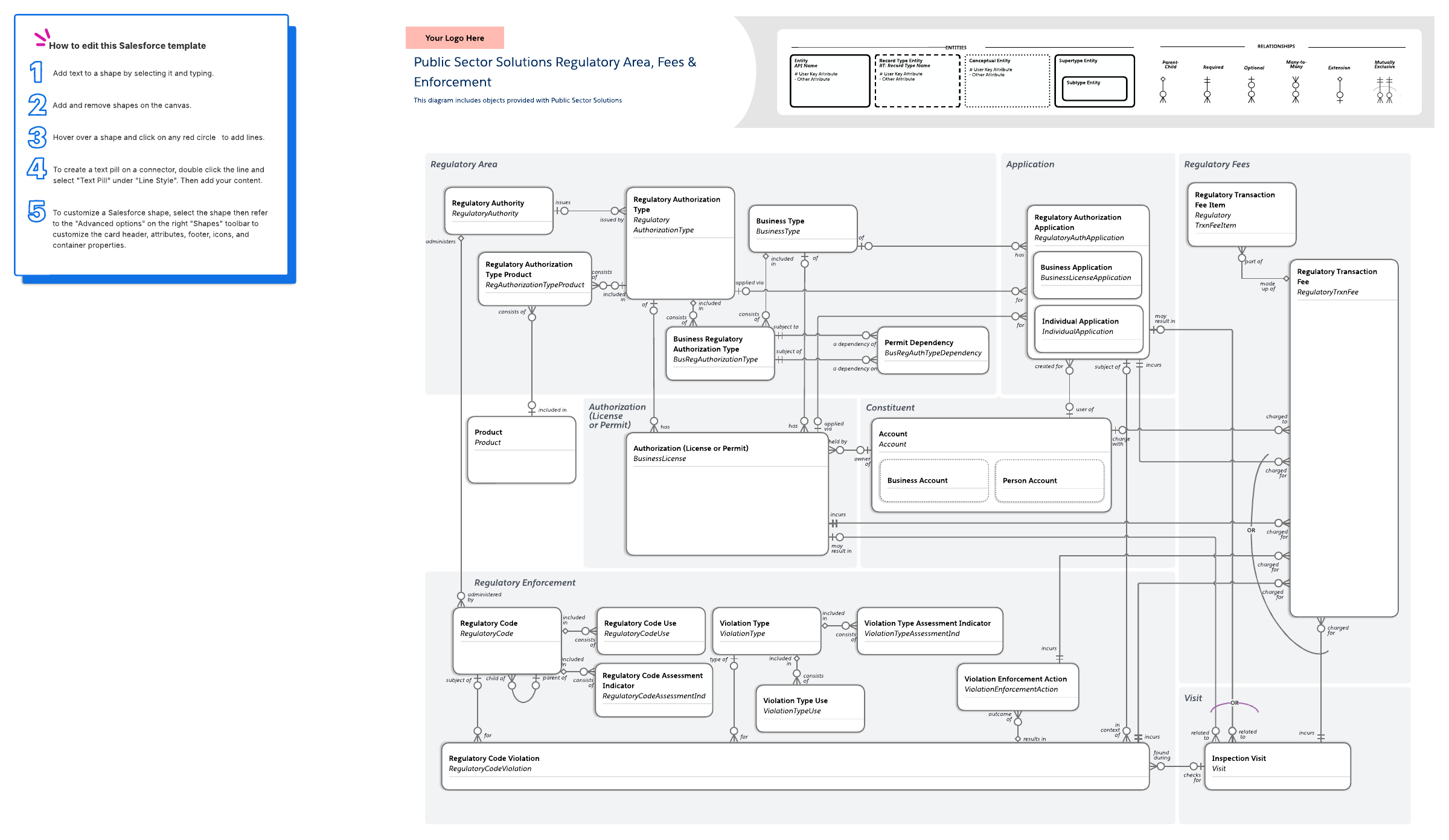1449x840 pixels.
Task: Click the step number 5 icon
Action: pos(37,211)
